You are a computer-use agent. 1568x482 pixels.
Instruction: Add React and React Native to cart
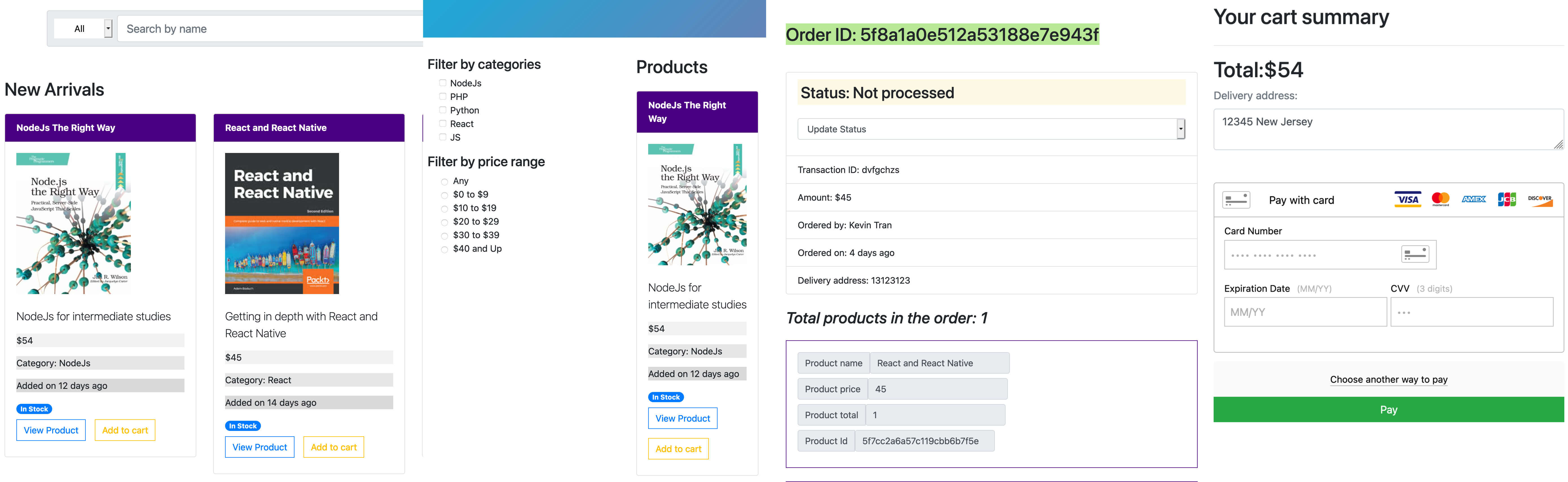[334, 447]
